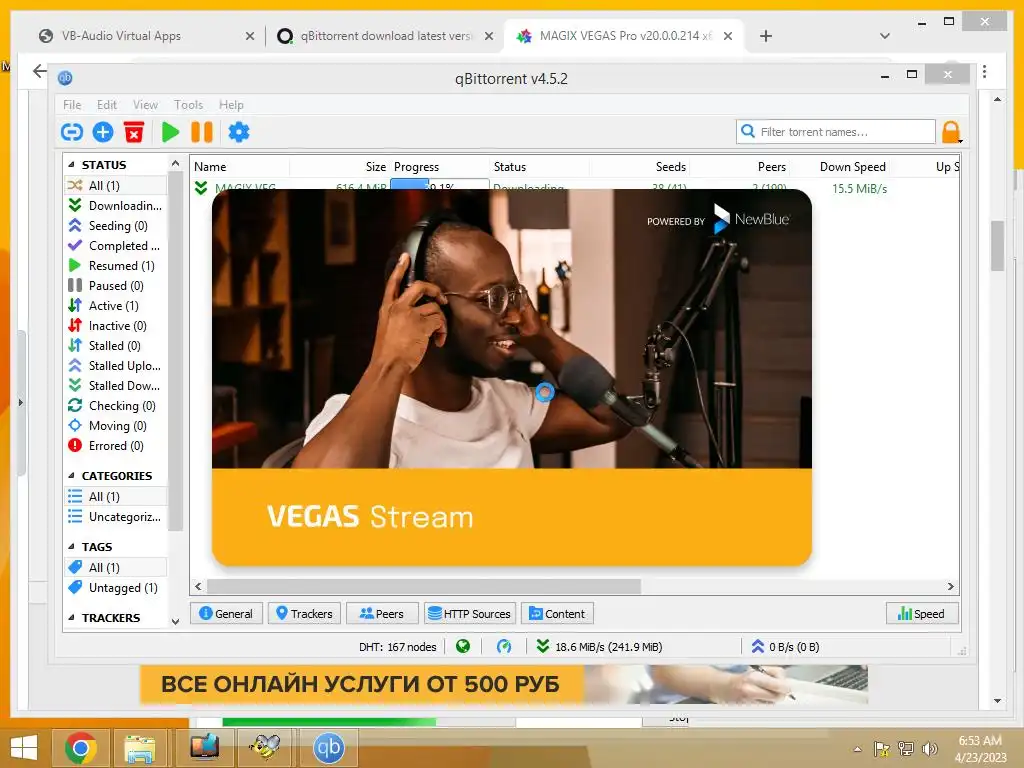Collapse the STATUS section
The width and height of the screenshot is (1024, 768).
pyautogui.click(x=71, y=165)
